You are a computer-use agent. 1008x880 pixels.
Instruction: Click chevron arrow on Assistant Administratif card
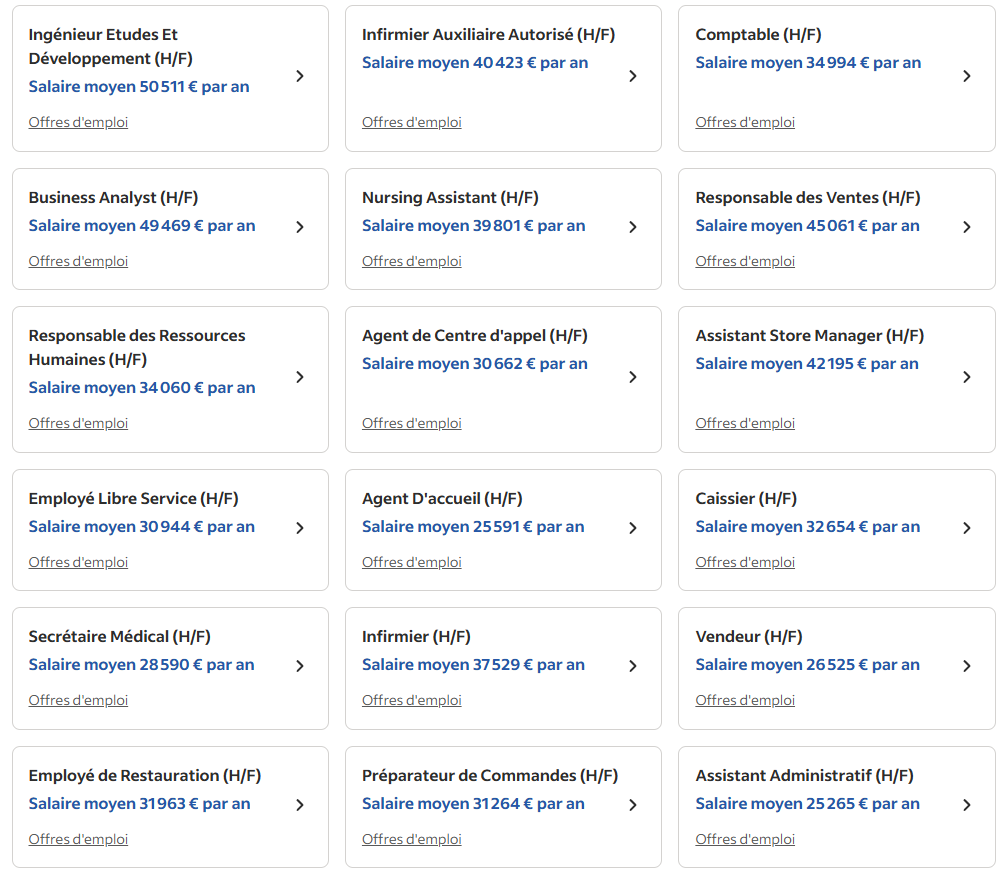point(967,805)
